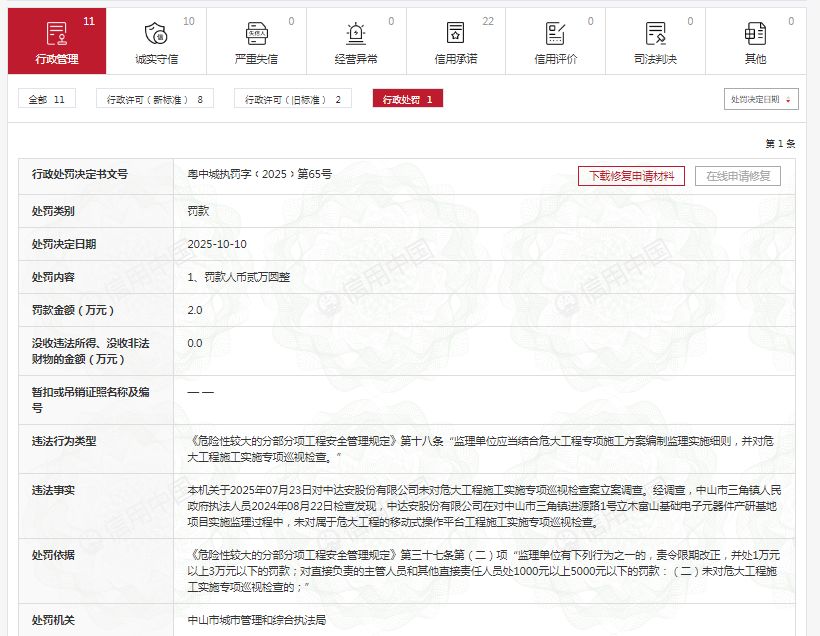
Task: Click the 没收违法所得 amount label
Action: 90,351
